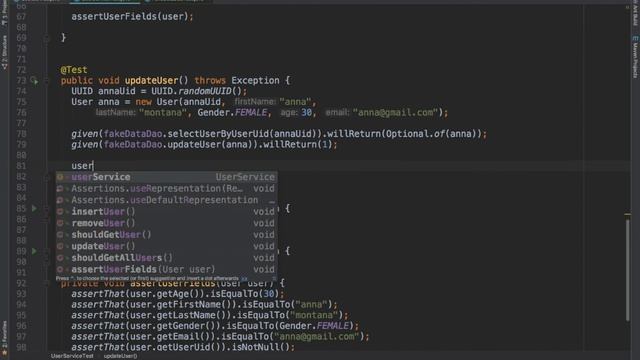Viewport: 640px width, 360px height.
Task: Pick assertUserFields(User user) from the completion list
Action: [x=167, y=269]
